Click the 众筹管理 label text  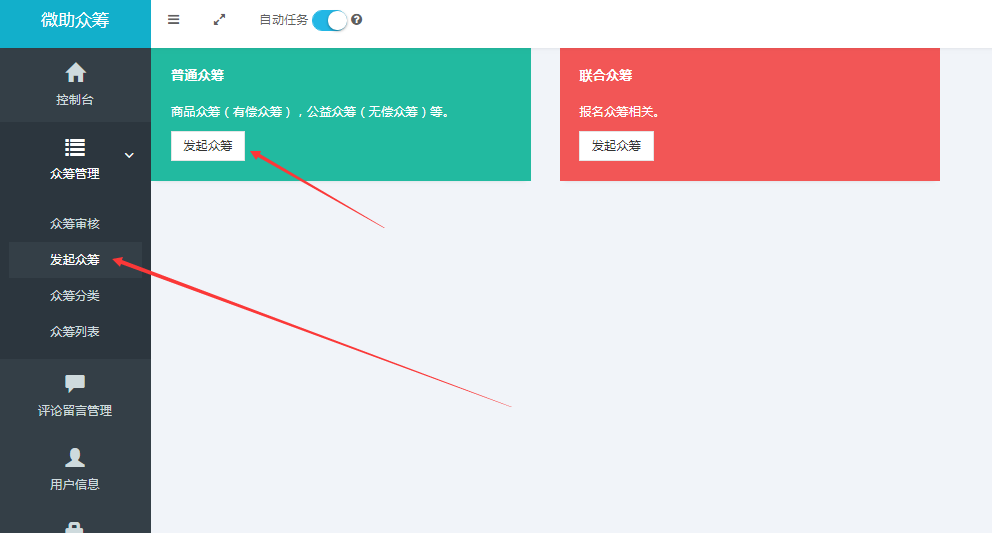75,173
